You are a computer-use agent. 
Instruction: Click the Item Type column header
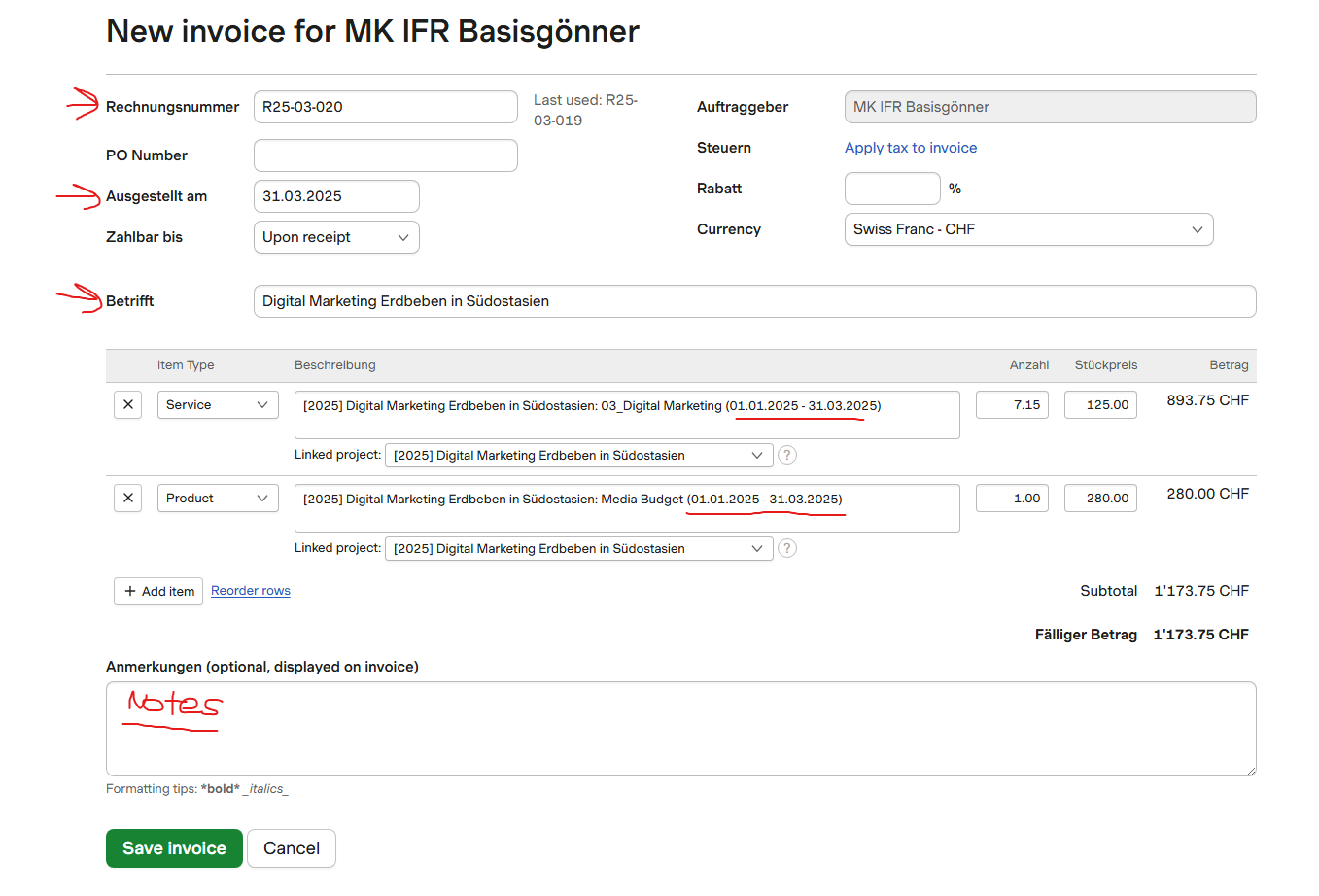tap(186, 365)
